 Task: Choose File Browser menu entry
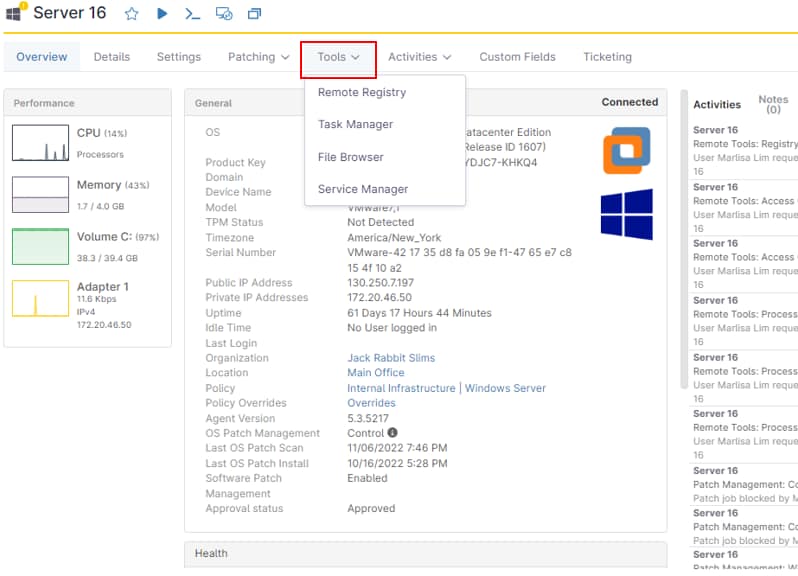click(x=350, y=157)
